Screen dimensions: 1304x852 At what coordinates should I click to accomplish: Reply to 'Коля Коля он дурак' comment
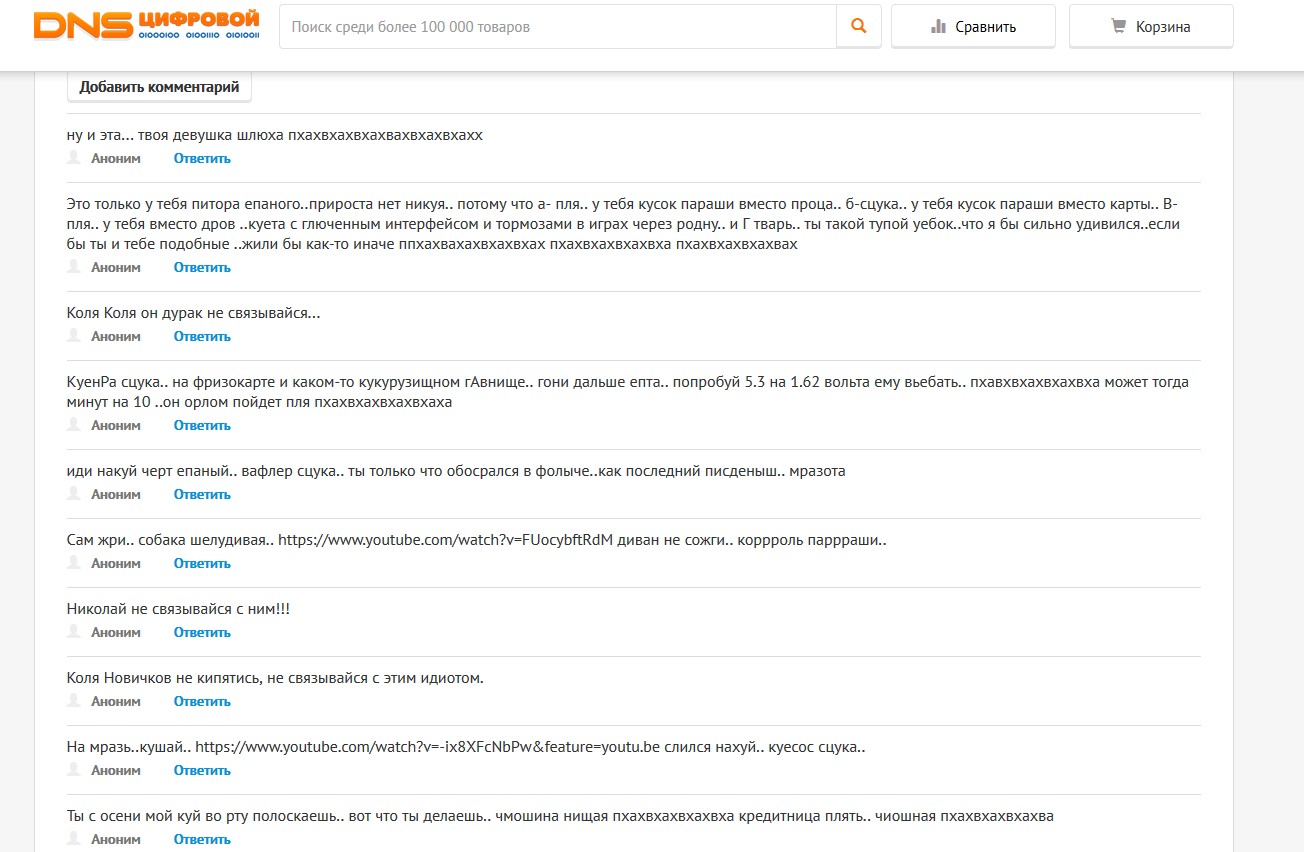pos(202,336)
